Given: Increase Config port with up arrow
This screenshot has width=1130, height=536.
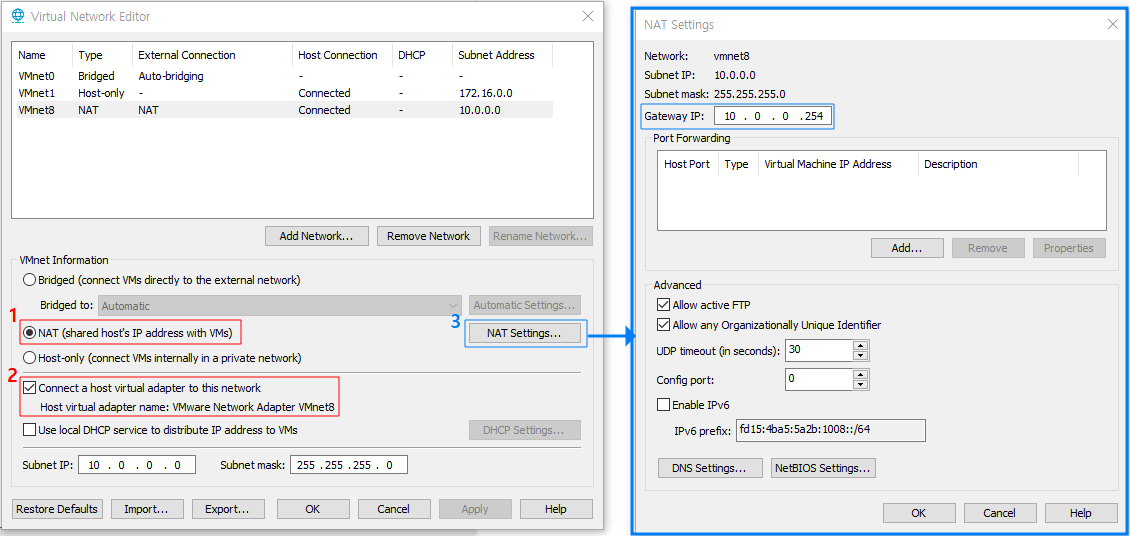Looking at the screenshot, I should 860,373.
